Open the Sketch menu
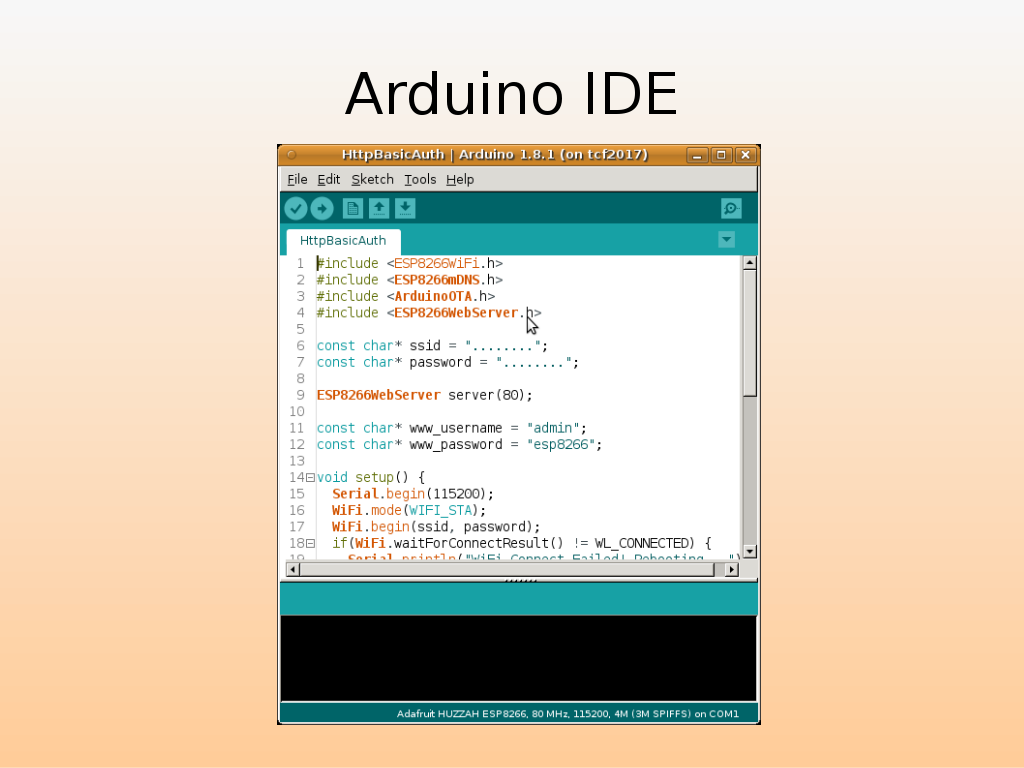 point(372,179)
